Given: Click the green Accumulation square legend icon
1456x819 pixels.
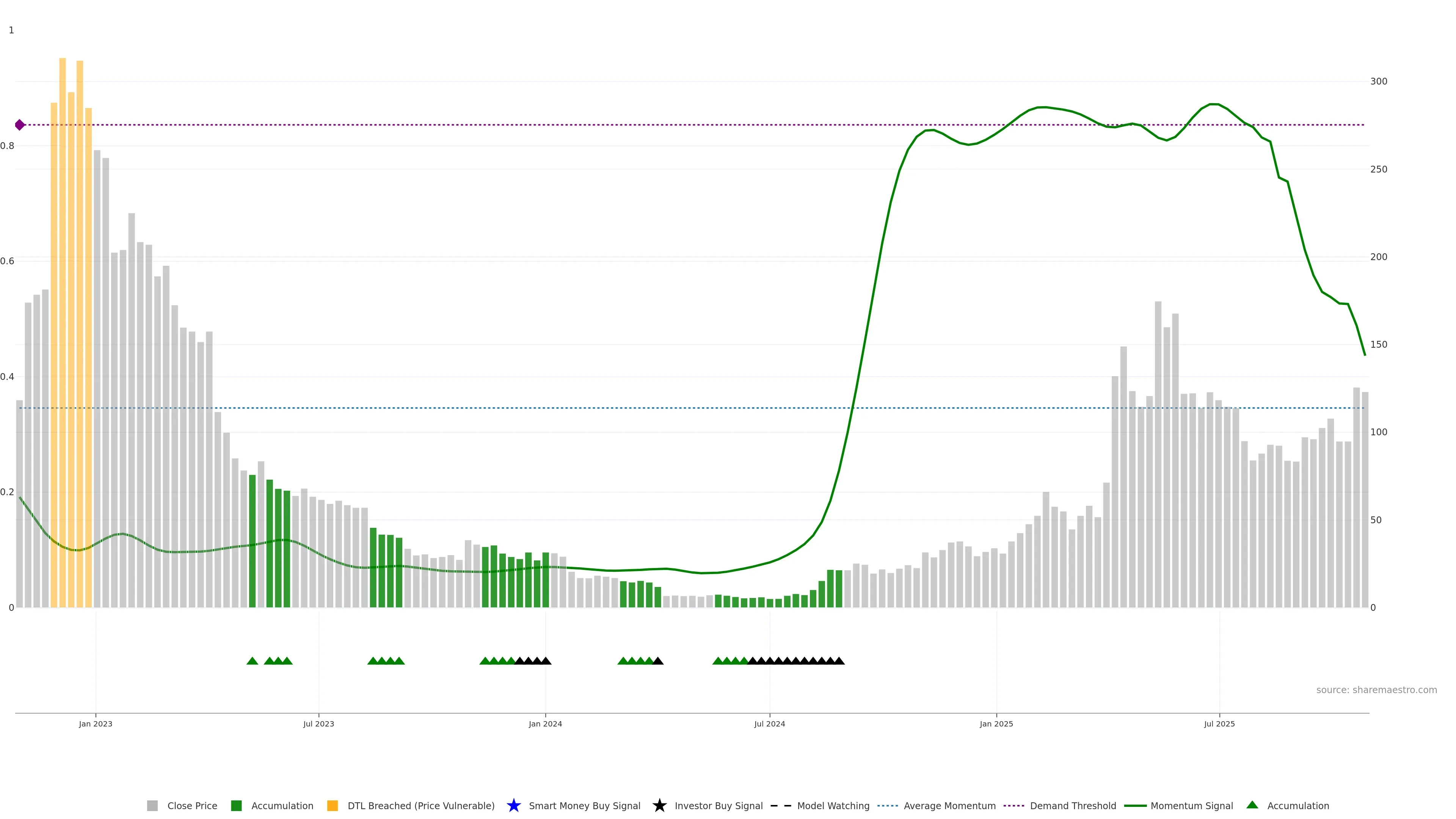Looking at the screenshot, I should click(236, 805).
